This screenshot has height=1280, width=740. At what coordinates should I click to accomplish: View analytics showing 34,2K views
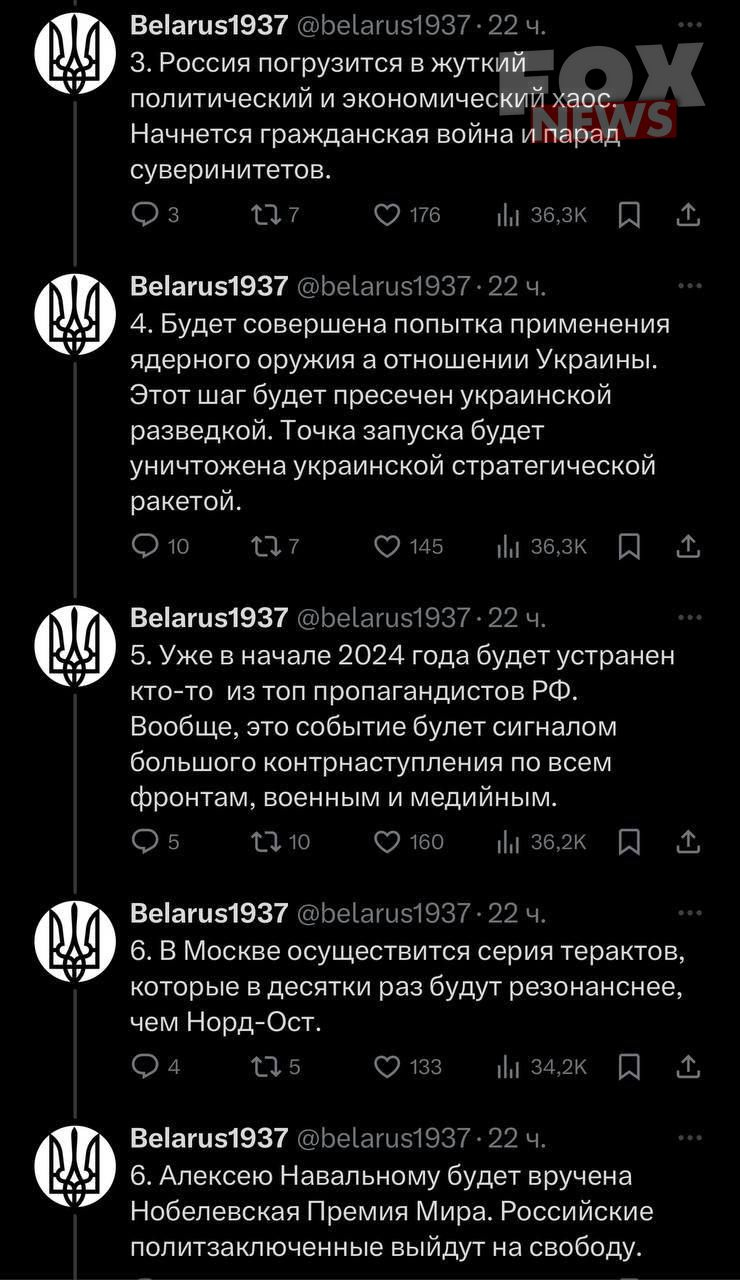pyautogui.click(x=542, y=1067)
